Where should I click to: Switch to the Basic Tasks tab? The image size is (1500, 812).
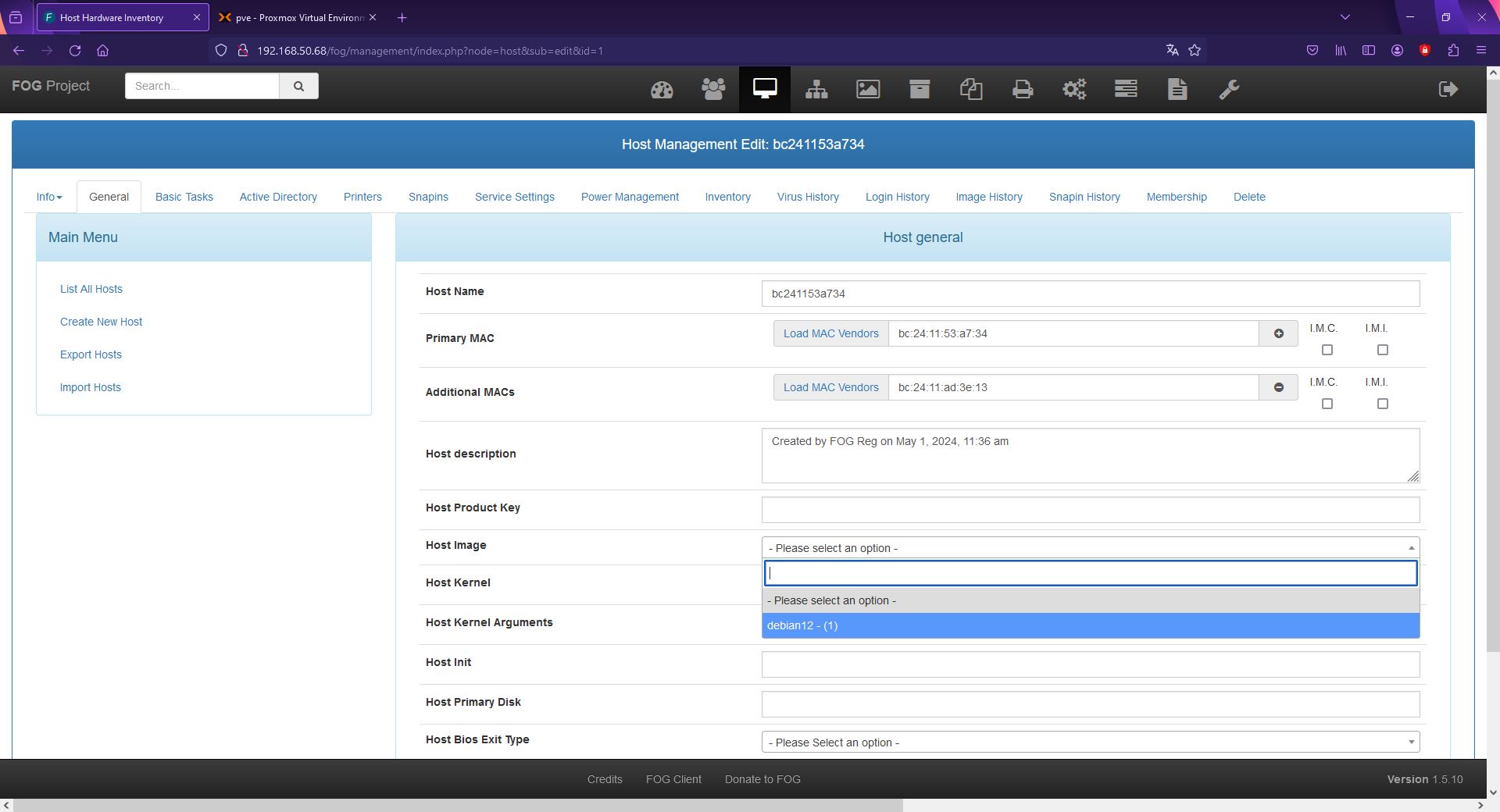click(184, 197)
